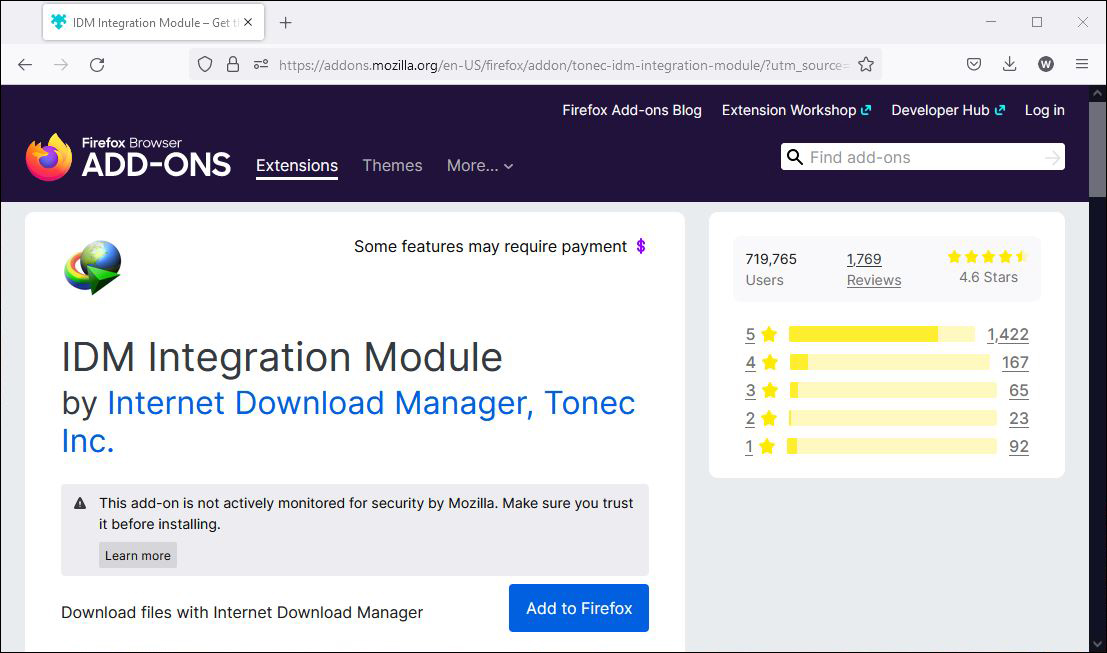Viewport: 1107px width, 653px height.
Task: Click the tracking protection shield icon
Action: click(207, 64)
